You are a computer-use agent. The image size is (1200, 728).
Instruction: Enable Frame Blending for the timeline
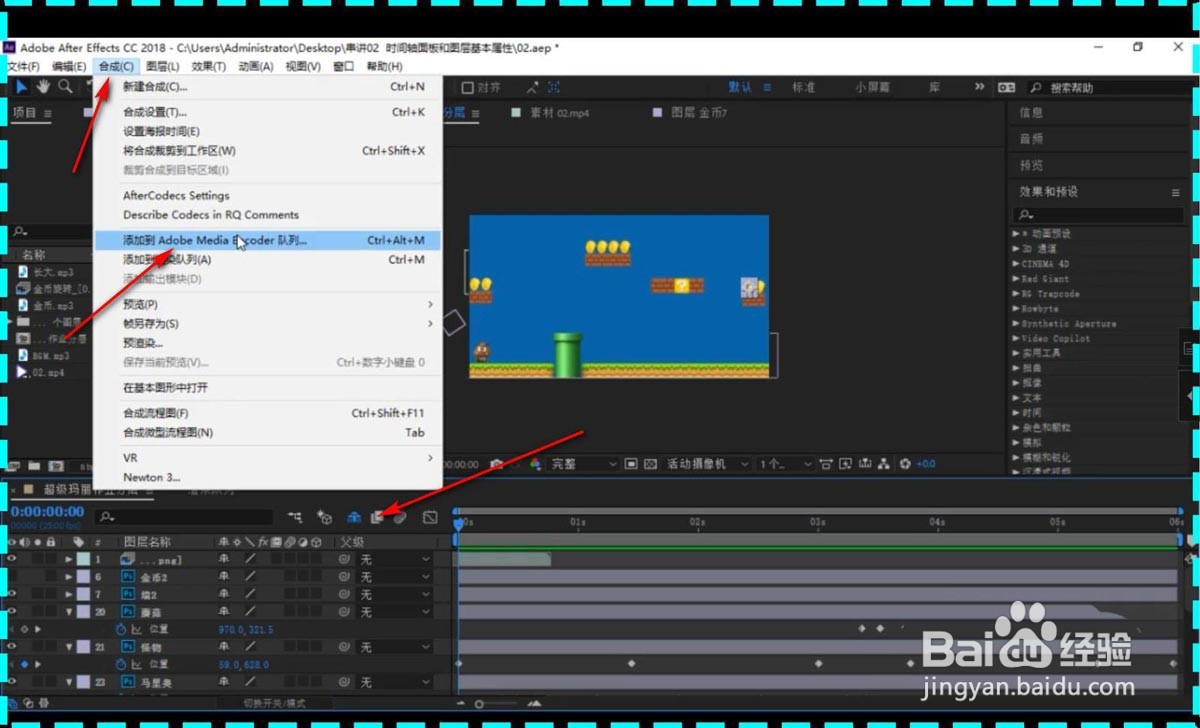377,517
